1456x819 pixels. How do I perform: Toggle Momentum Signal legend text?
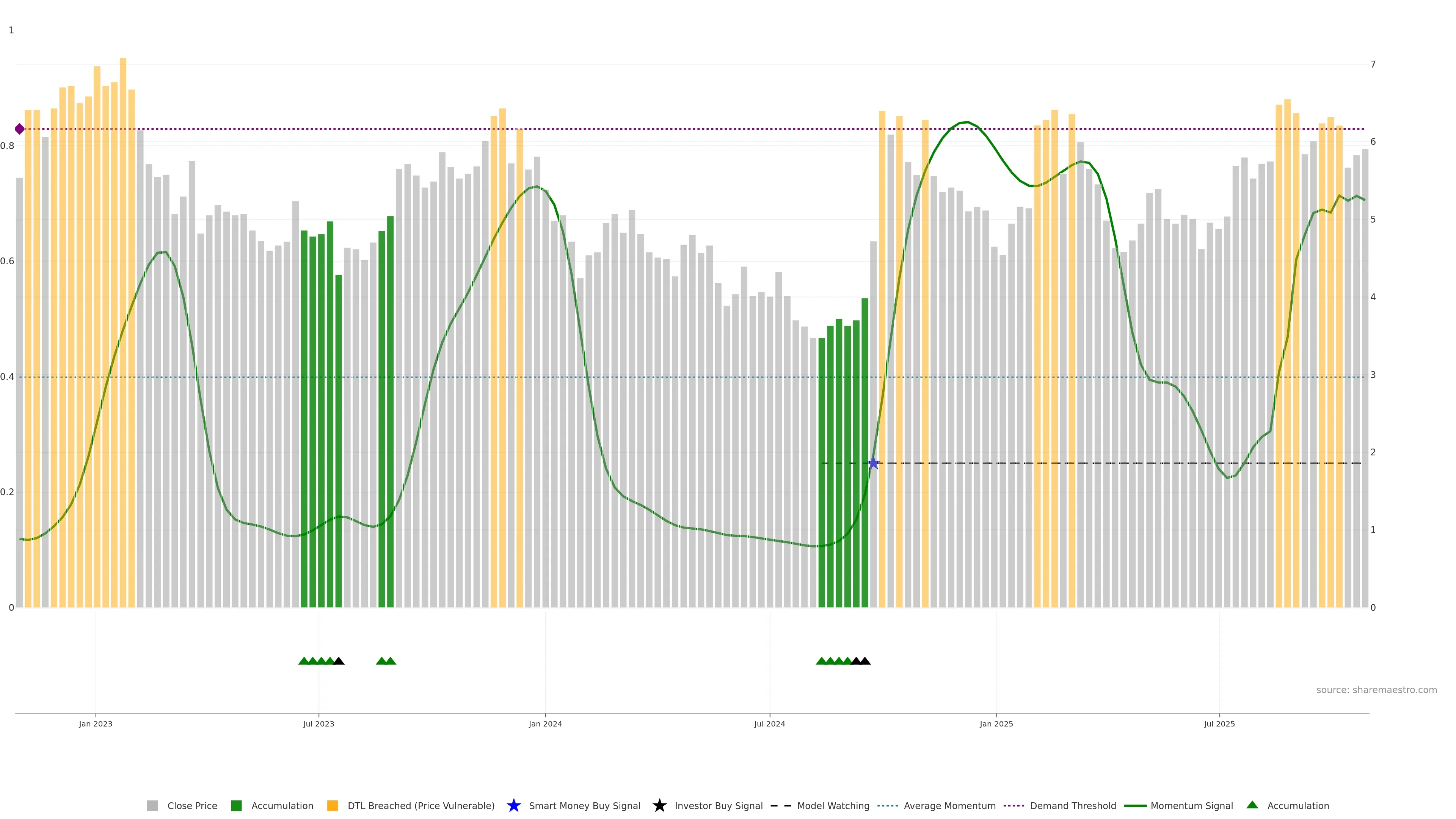pos(1191,805)
